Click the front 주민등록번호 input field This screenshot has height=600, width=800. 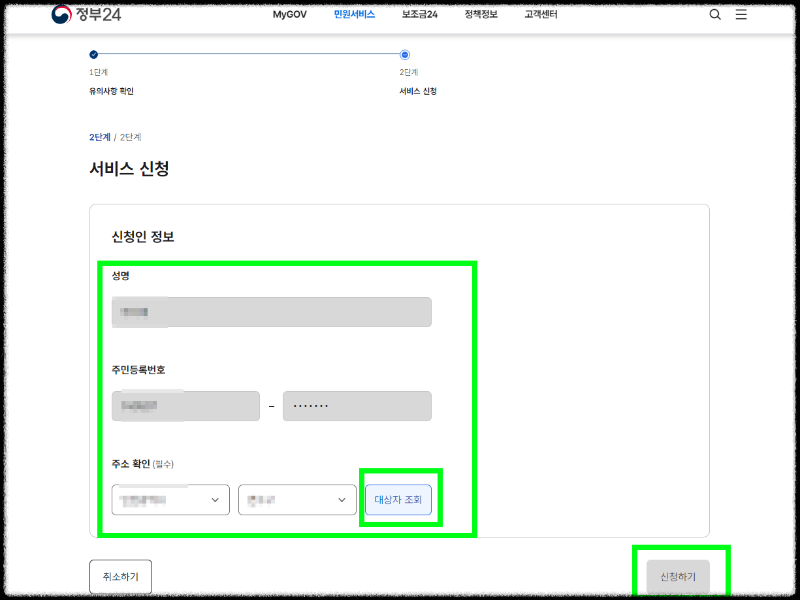point(185,405)
